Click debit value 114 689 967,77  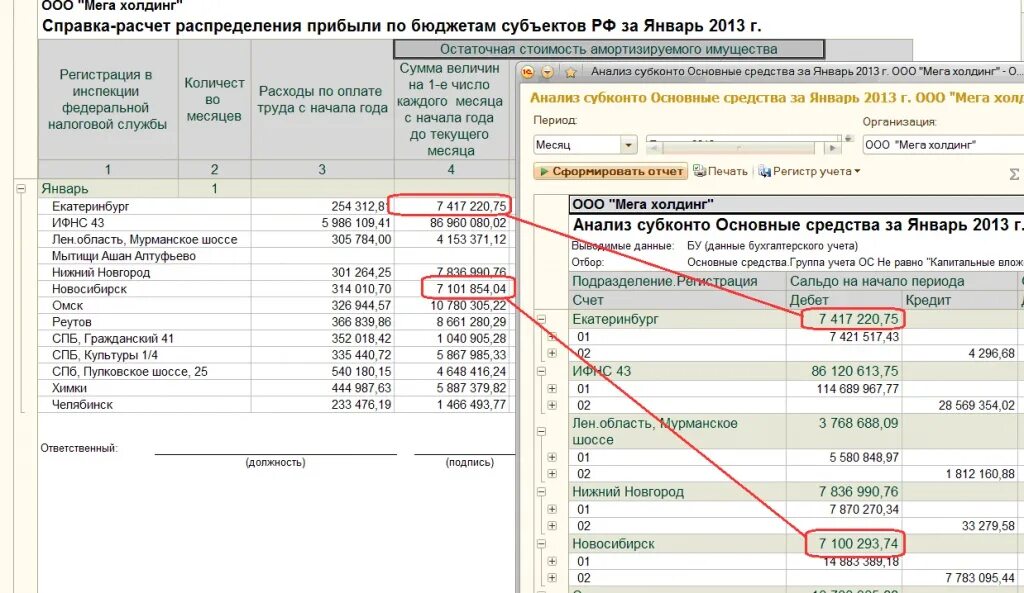(857, 389)
